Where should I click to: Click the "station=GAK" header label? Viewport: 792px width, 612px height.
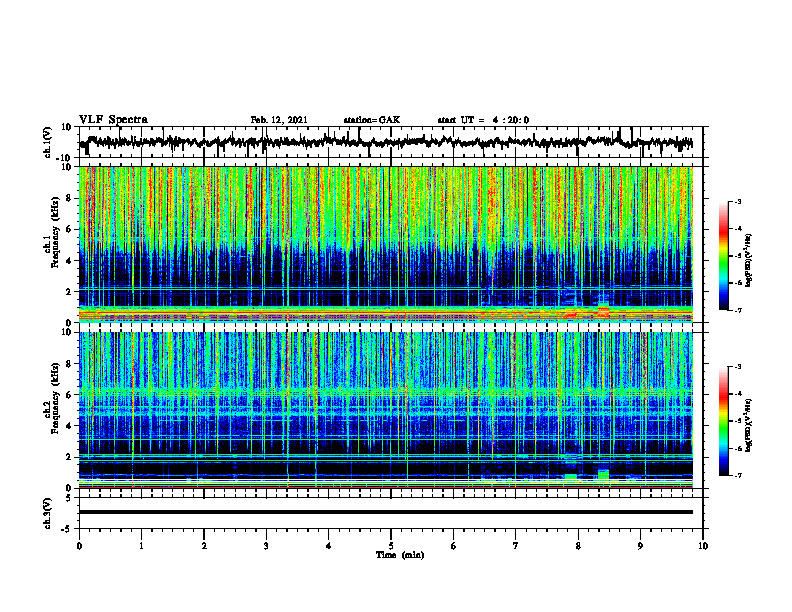(372, 120)
